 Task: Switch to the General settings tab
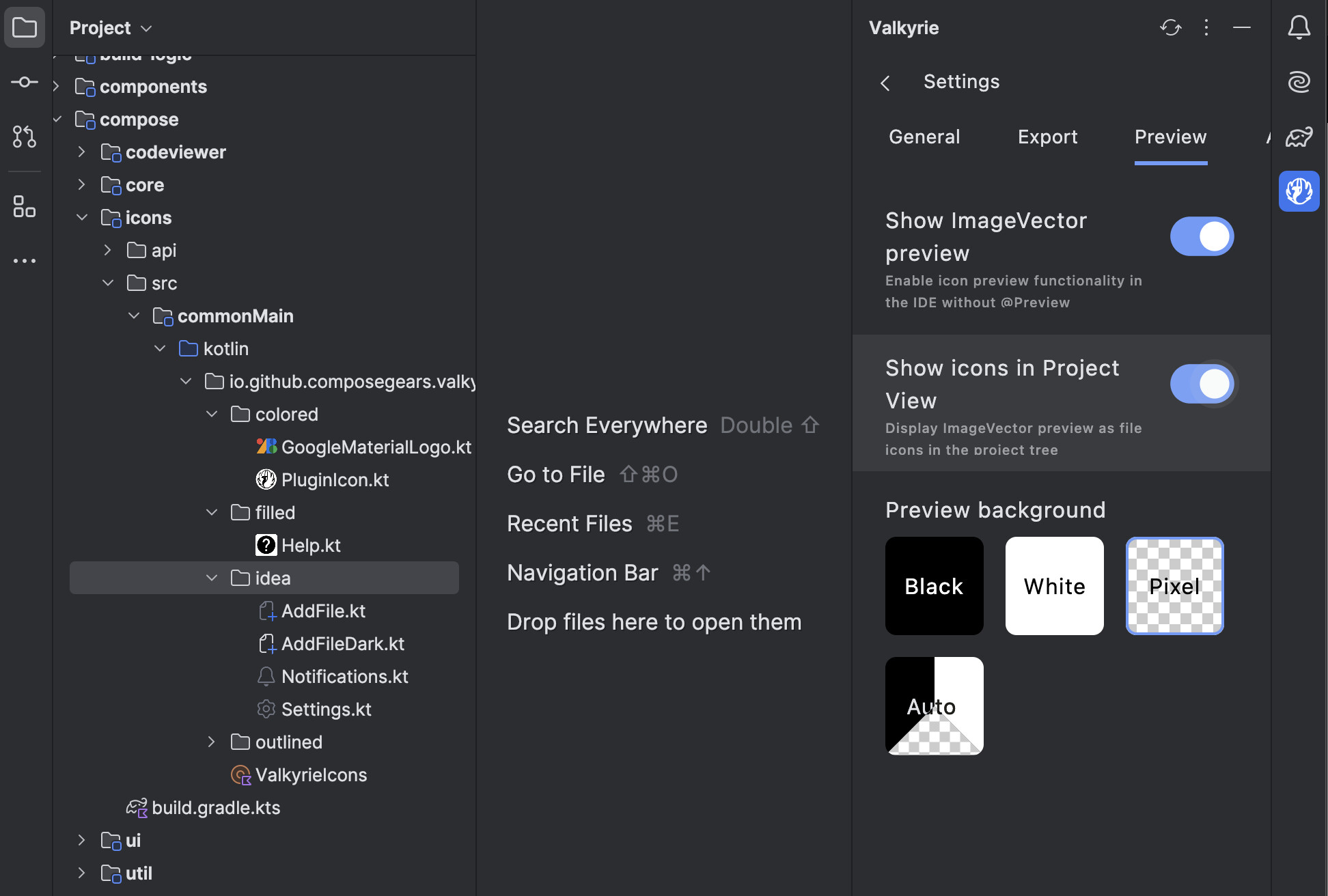924,137
